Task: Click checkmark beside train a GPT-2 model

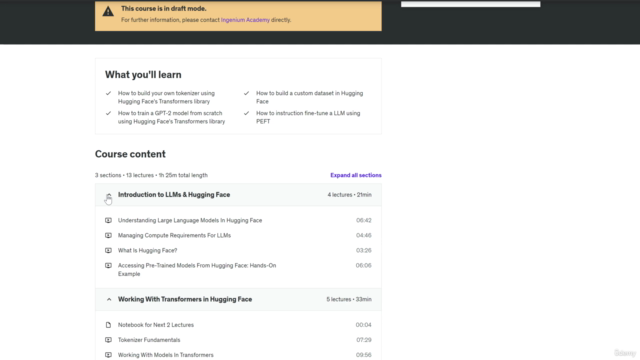Action: tap(108, 113)
